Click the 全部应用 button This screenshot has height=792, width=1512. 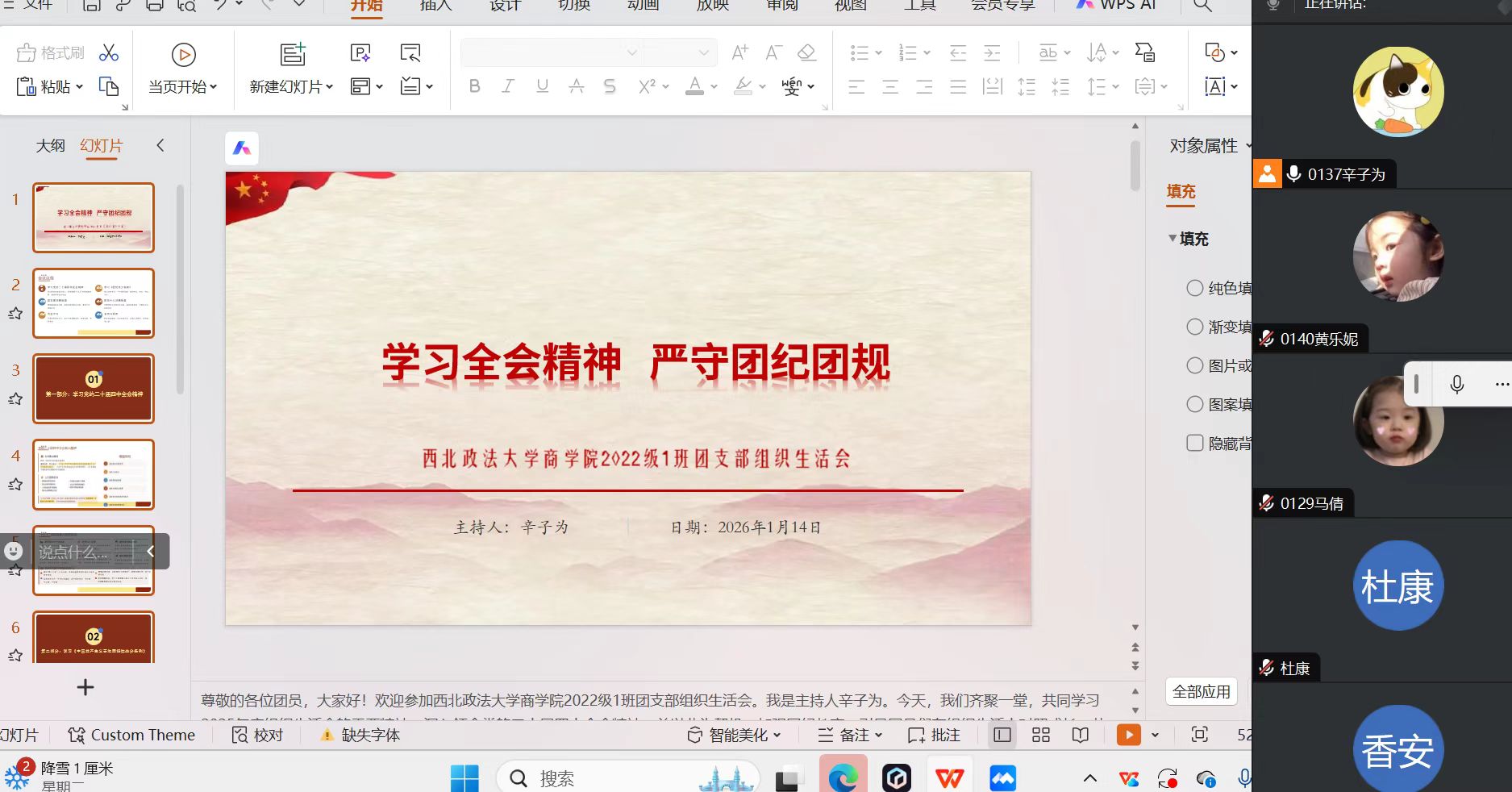pyautogui.click(x=1201, y=691)
